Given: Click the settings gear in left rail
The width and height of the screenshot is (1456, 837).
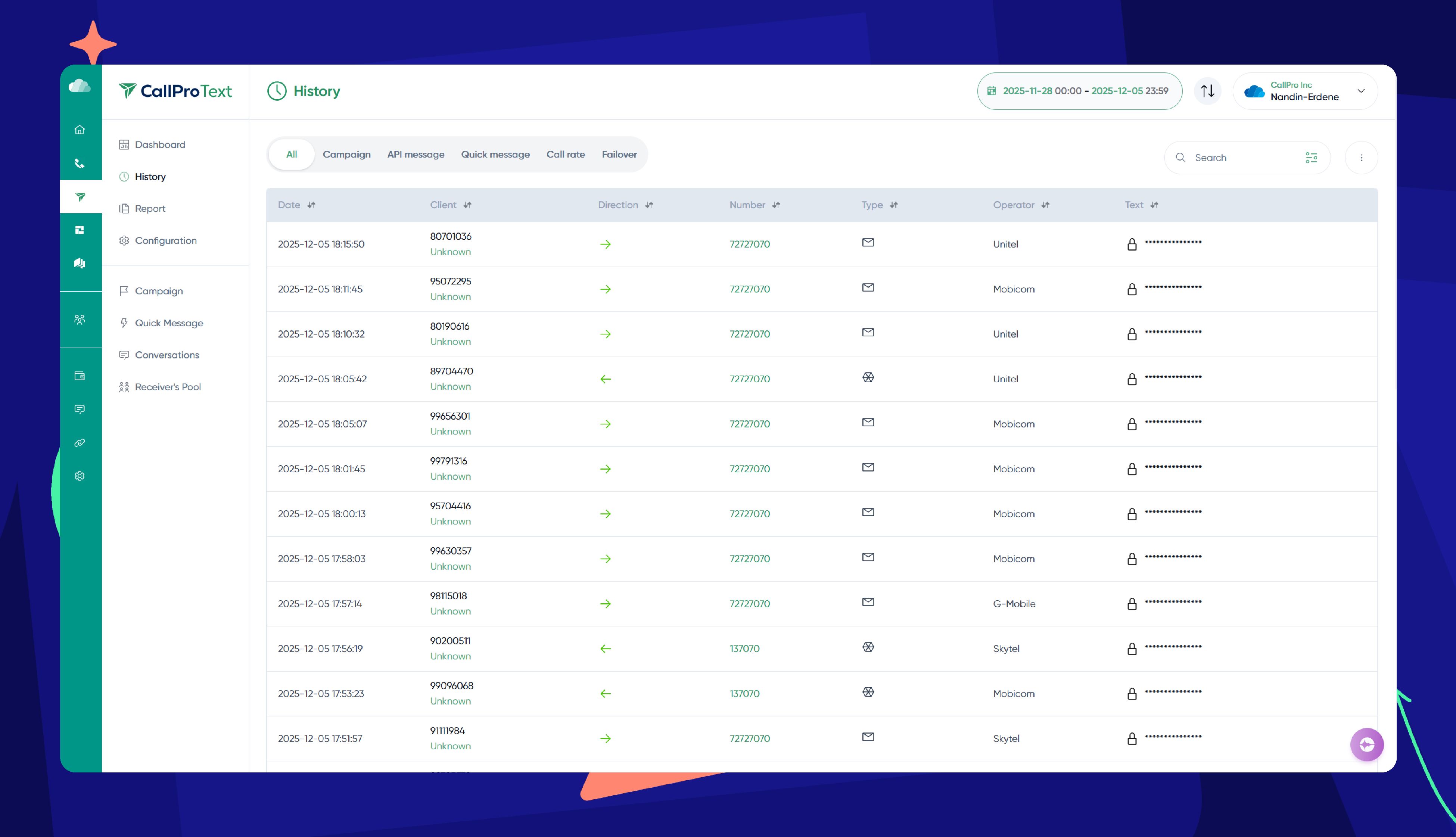Looking at the screenshot, I should [x=80, y=476].
